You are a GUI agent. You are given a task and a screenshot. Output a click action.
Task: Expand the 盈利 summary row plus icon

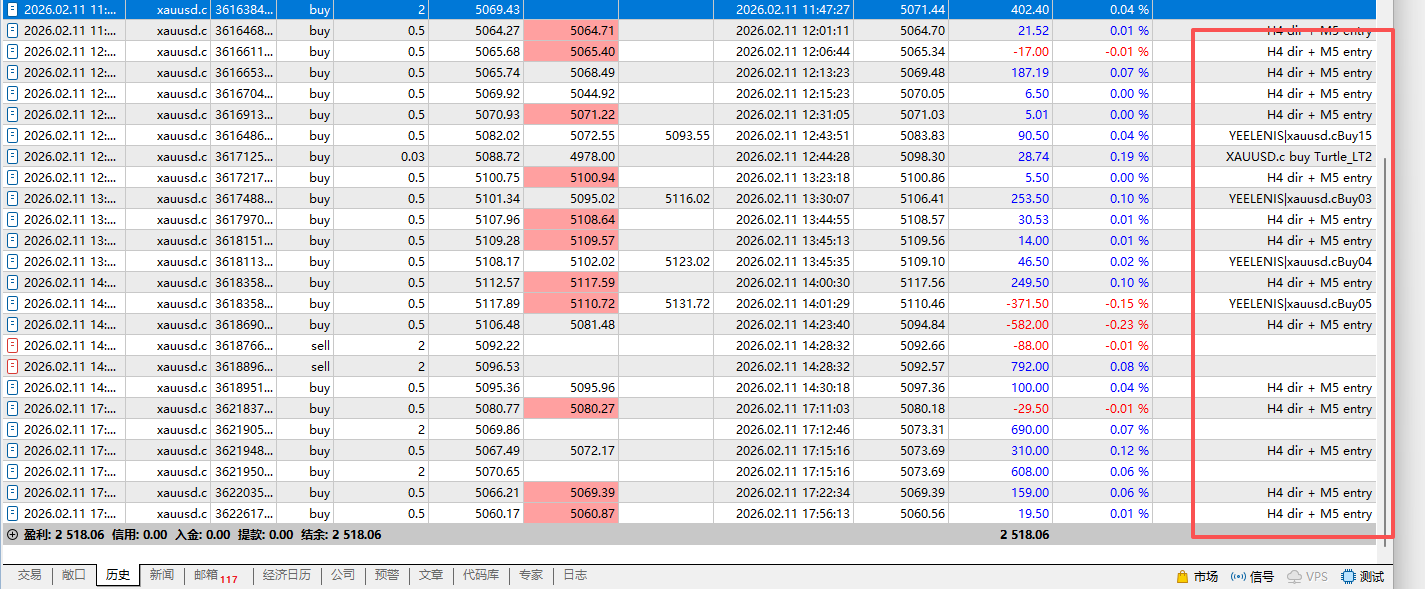(12, 534)
